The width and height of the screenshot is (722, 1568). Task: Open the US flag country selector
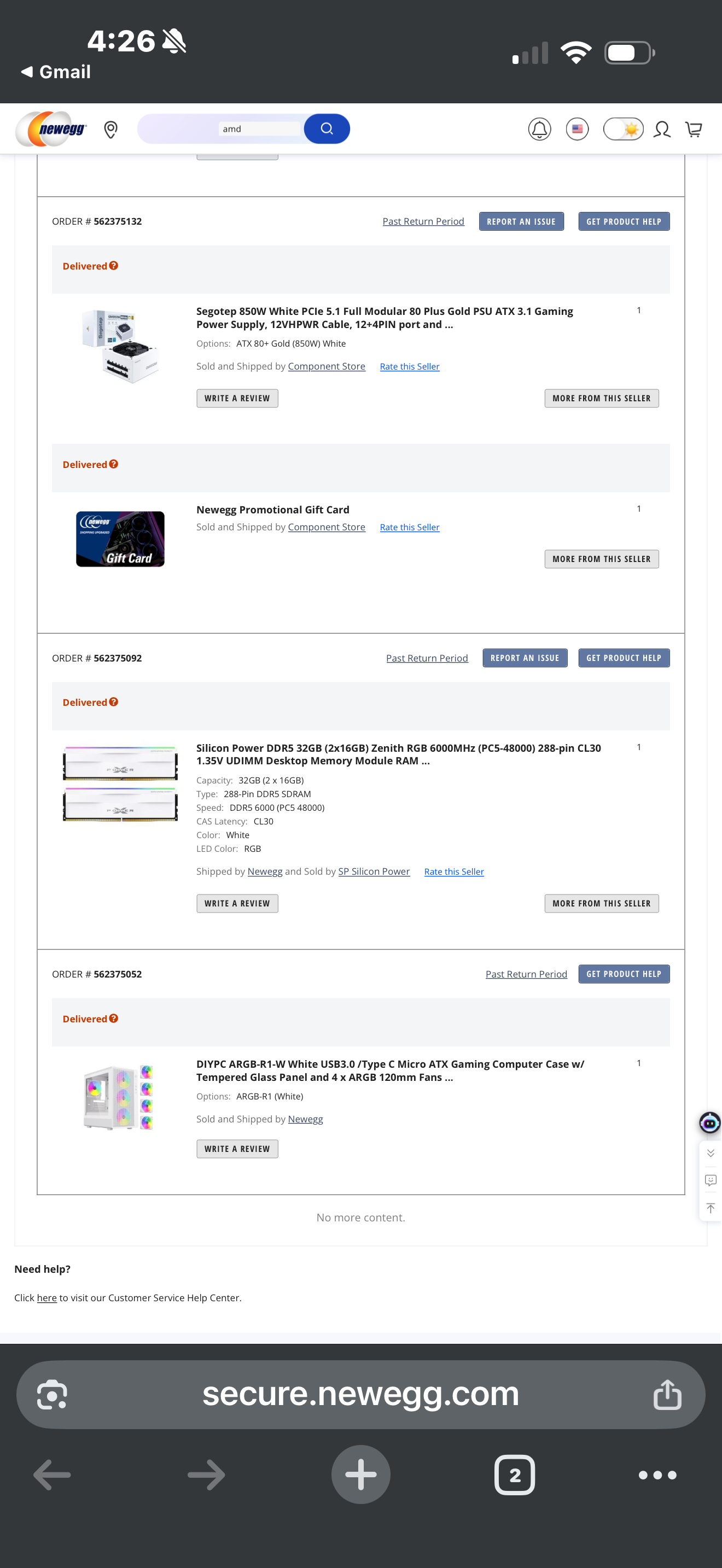pos(577,129)
